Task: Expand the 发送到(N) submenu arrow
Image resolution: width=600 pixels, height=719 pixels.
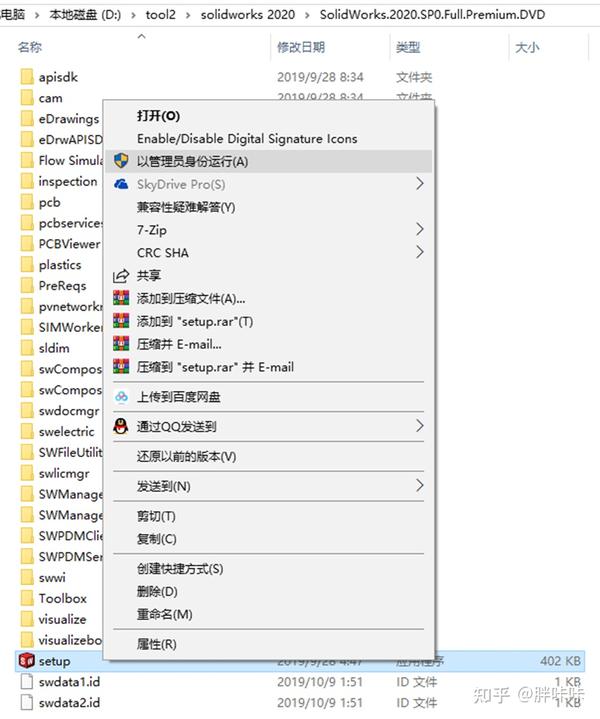Action: (x=419, y=486)
